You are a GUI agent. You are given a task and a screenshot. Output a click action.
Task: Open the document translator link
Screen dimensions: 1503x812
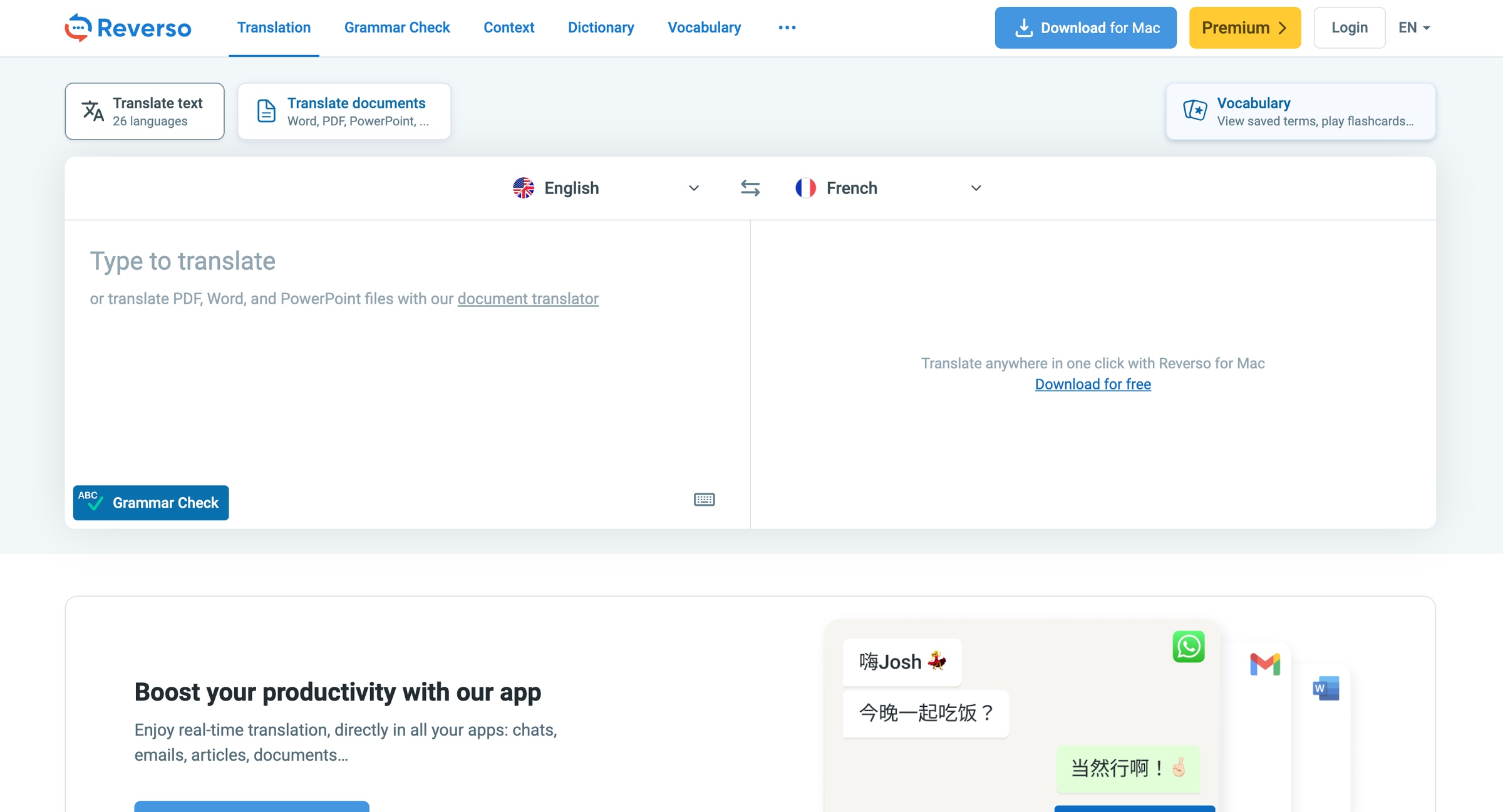(x=527, y=299)
